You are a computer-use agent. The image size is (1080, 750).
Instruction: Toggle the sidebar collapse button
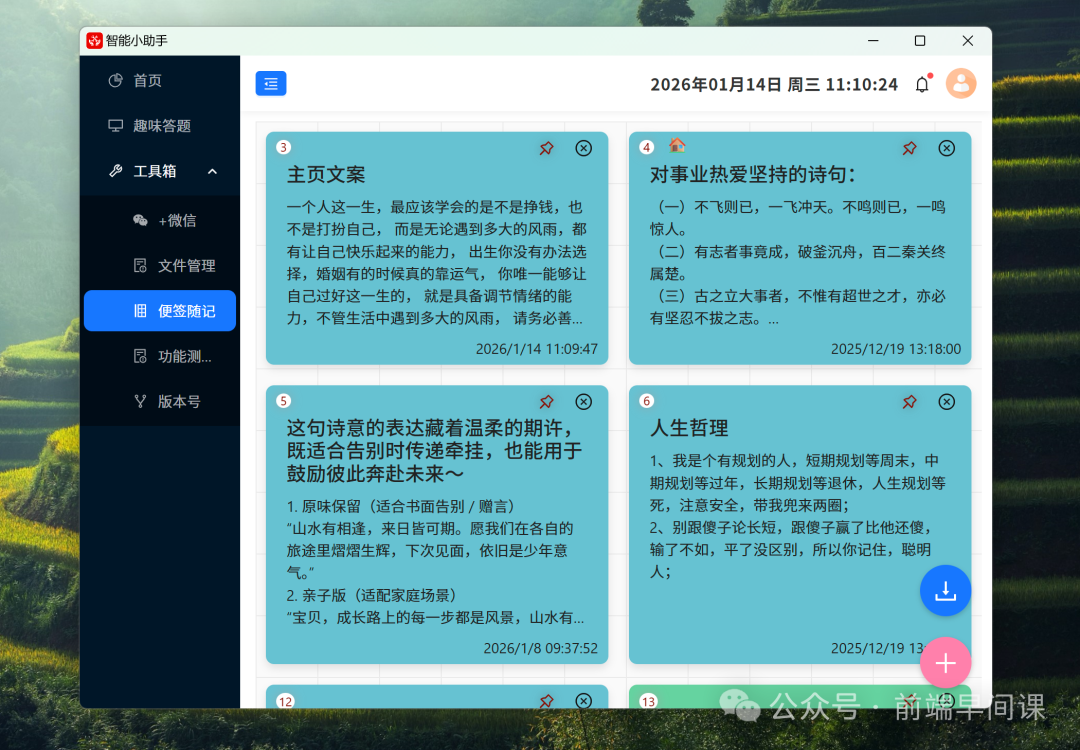(271, 83)
